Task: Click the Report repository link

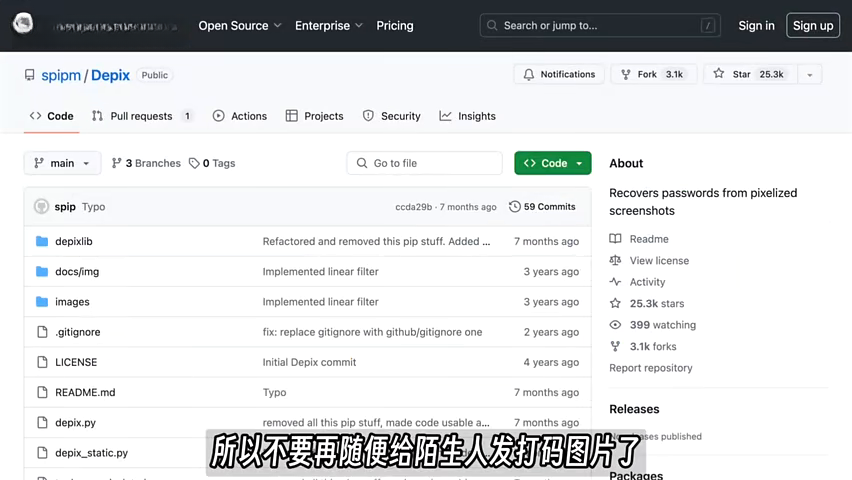Action: 650,367
